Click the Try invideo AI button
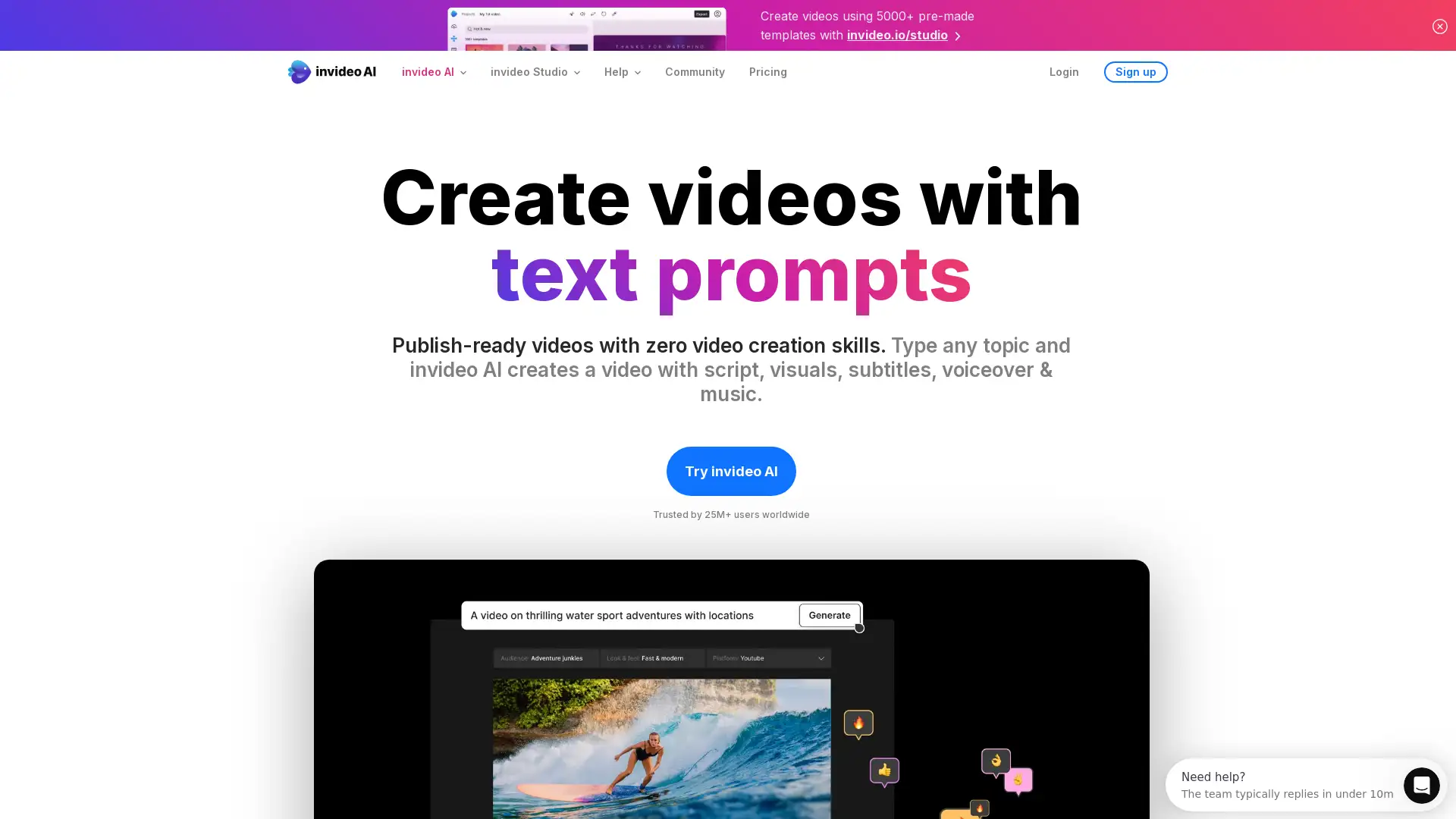Image resolution: width=1456 pixels, height=819 pixels. click(731, 471)
